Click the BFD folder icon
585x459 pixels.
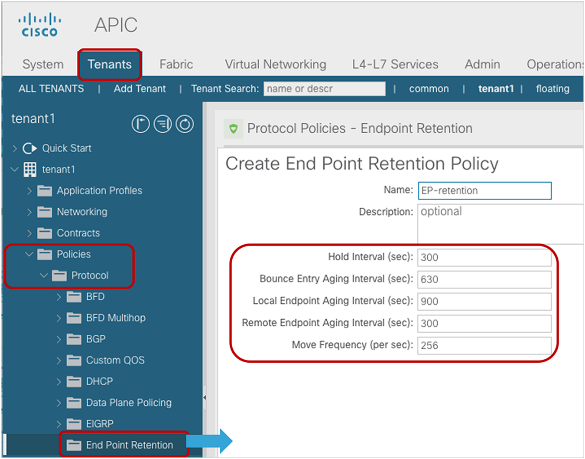pyautogui.click(x=74, y=297)
